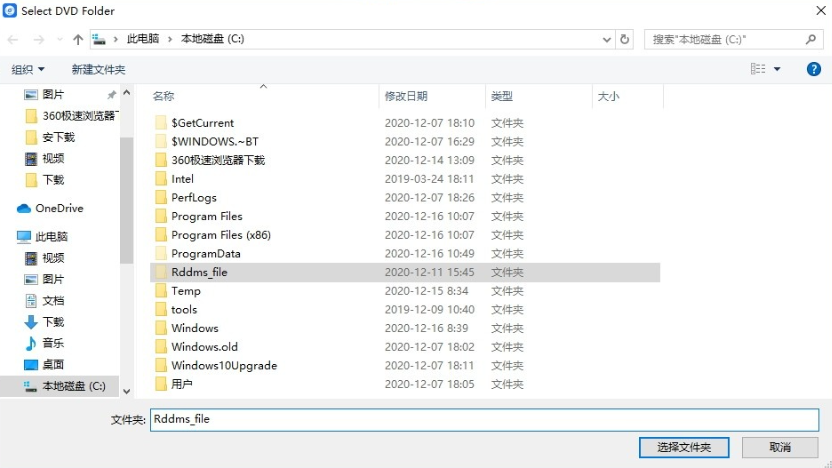Sort by 修改日期 column header
832x468 pixels.
point(406,96)
